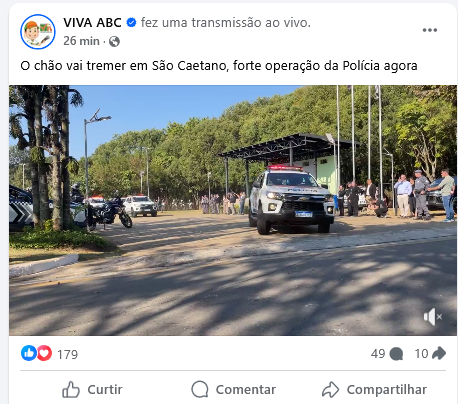Like the post with Curtir
The height and width of the screenshot is (404, 458).
pyautogui.click(x=92, y=389)
